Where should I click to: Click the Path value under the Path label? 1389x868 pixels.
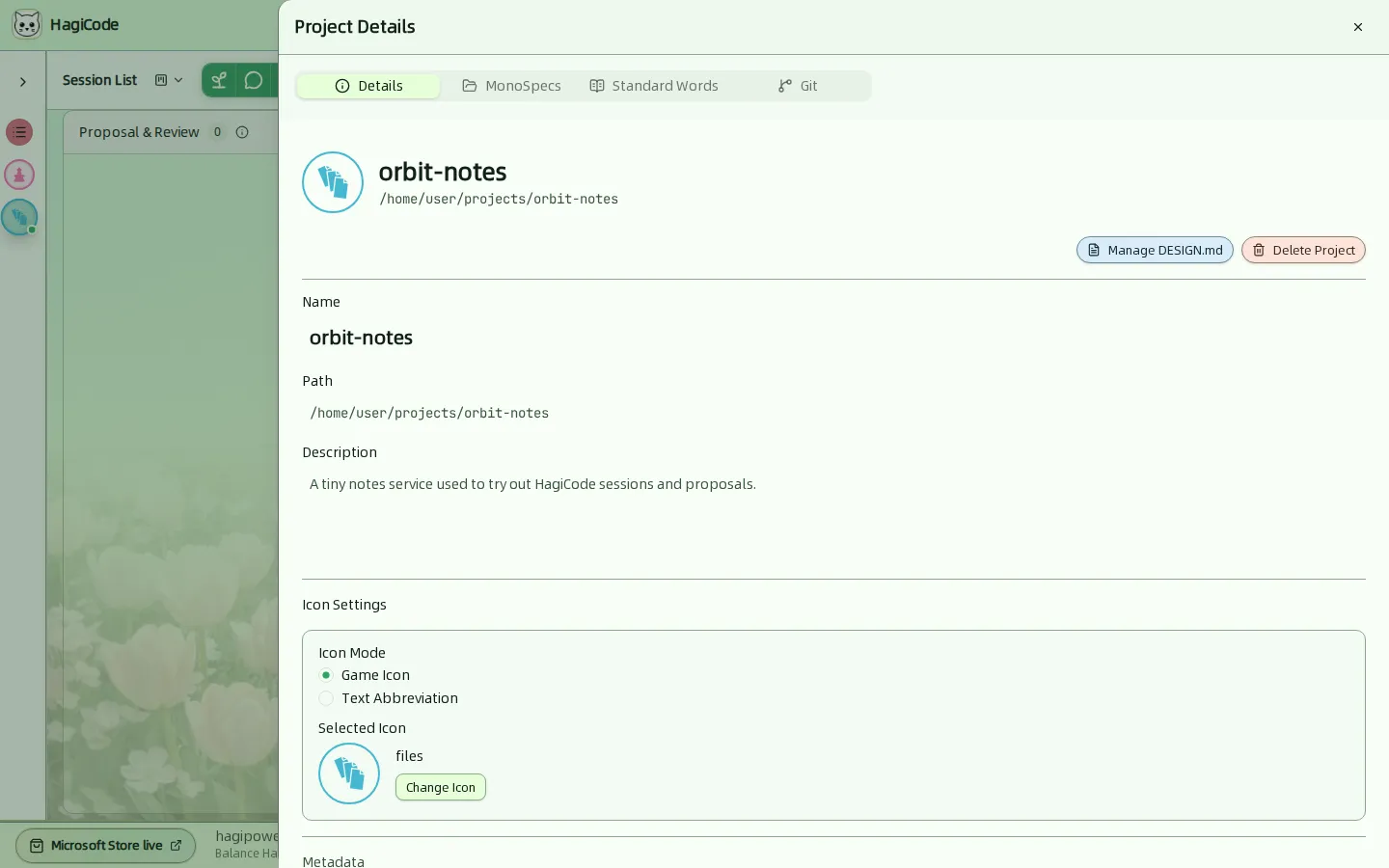pyautogui.click(x=429, y=413)
